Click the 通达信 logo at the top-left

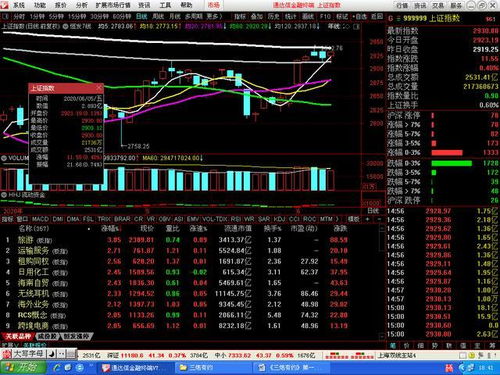tap(5, 5)
